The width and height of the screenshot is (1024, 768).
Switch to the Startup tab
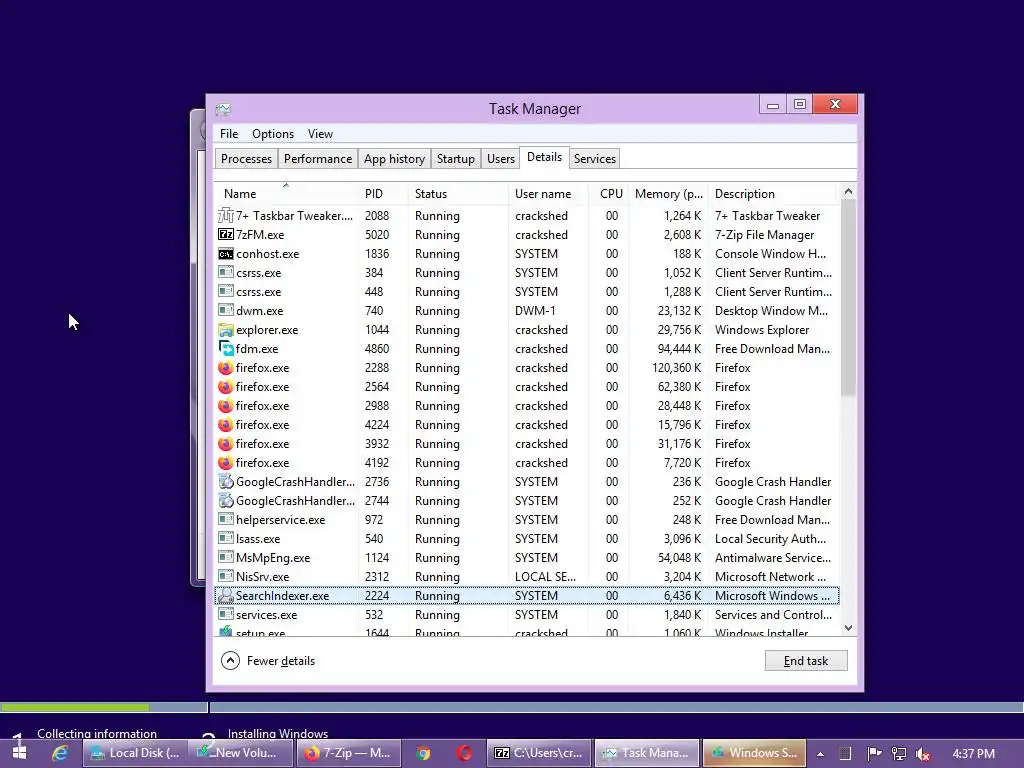(x=456, y=159)
